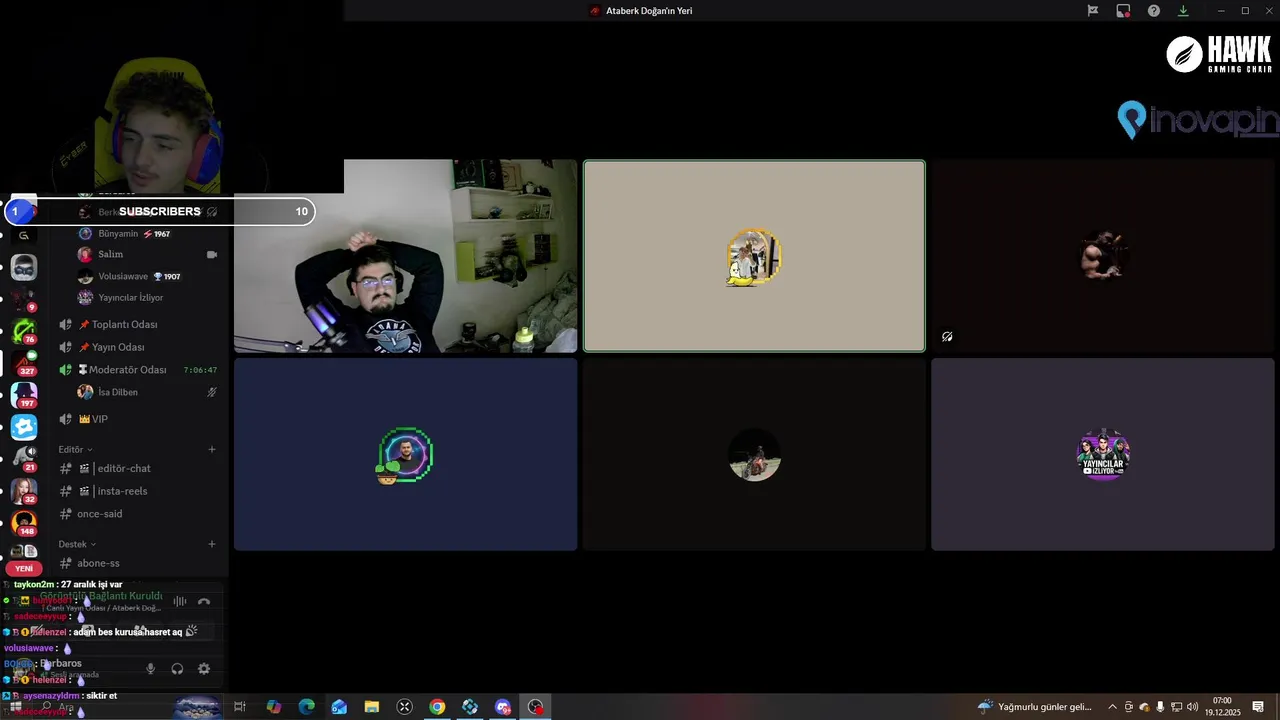Open the masked-face server icon
The width and height of the screenshot is (1280, 720).
(x=24, y=267)
